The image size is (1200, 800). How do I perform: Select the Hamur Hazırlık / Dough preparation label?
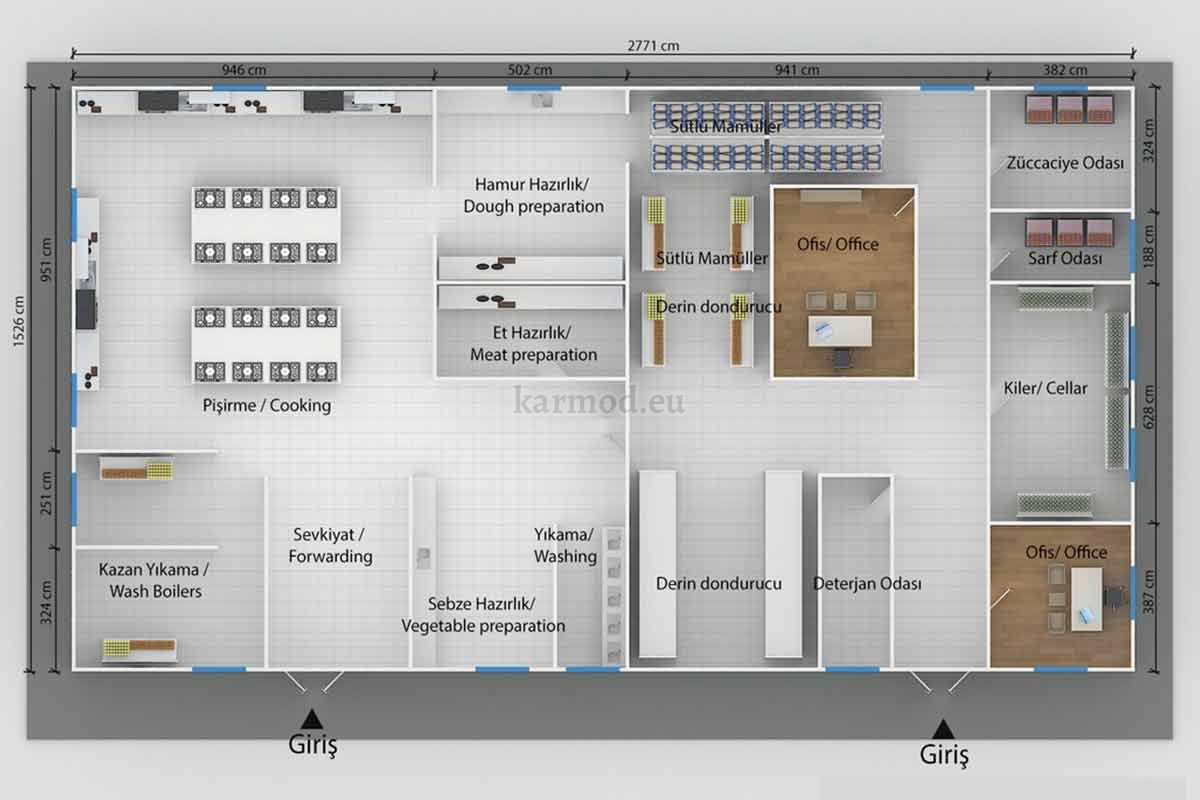click(x=533, y=195)
